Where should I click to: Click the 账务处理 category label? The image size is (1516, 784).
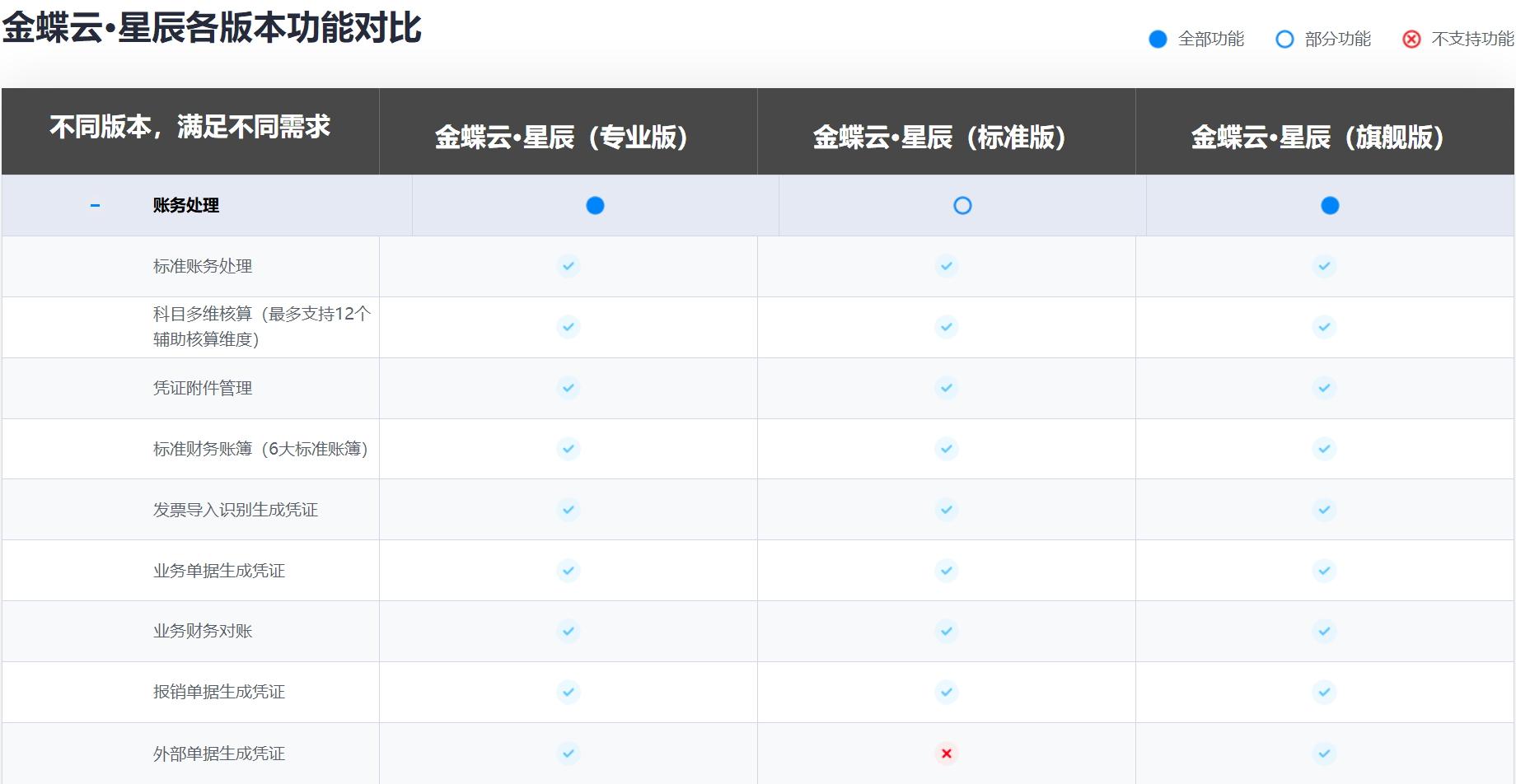(186, 205)
